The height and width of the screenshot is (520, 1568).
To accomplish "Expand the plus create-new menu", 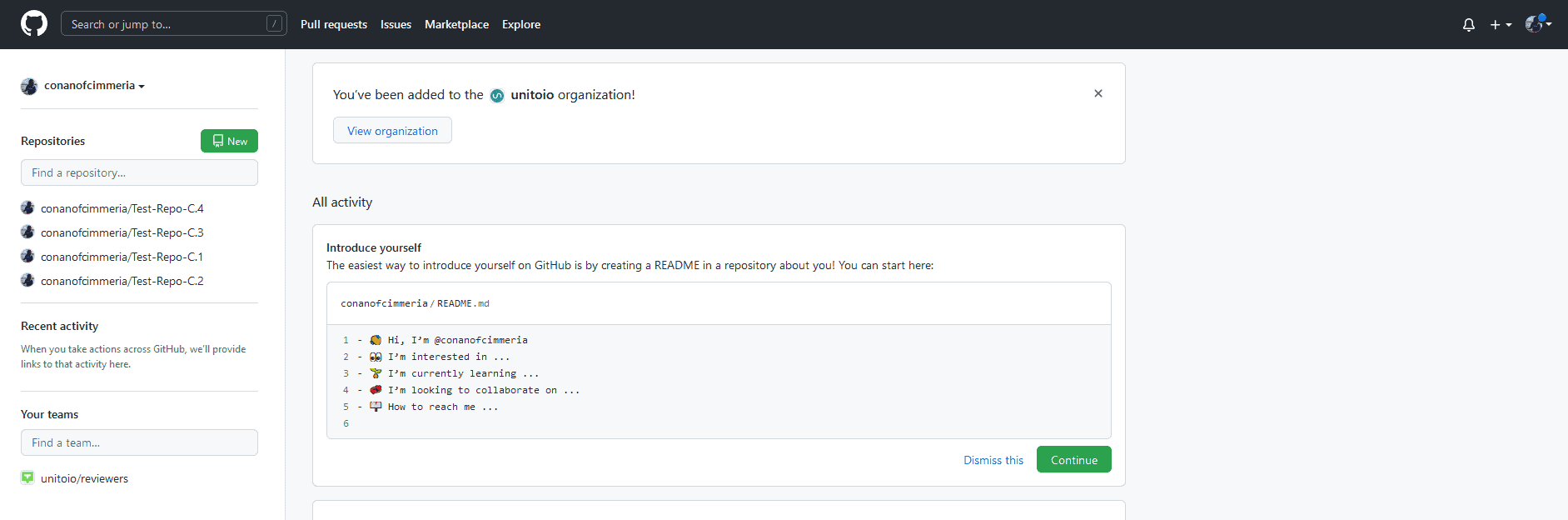I will [1501, 25].
